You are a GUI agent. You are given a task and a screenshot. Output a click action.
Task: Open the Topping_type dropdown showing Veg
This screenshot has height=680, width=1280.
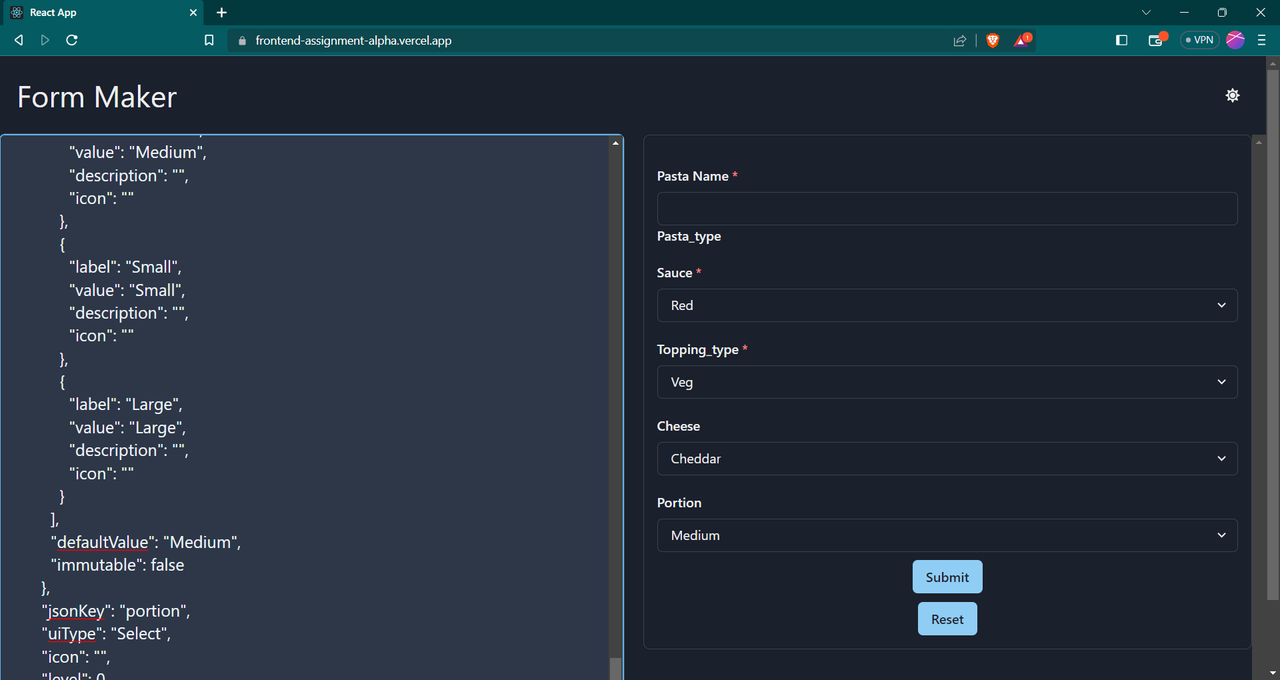pyautogui.click(x=947, y=382)
